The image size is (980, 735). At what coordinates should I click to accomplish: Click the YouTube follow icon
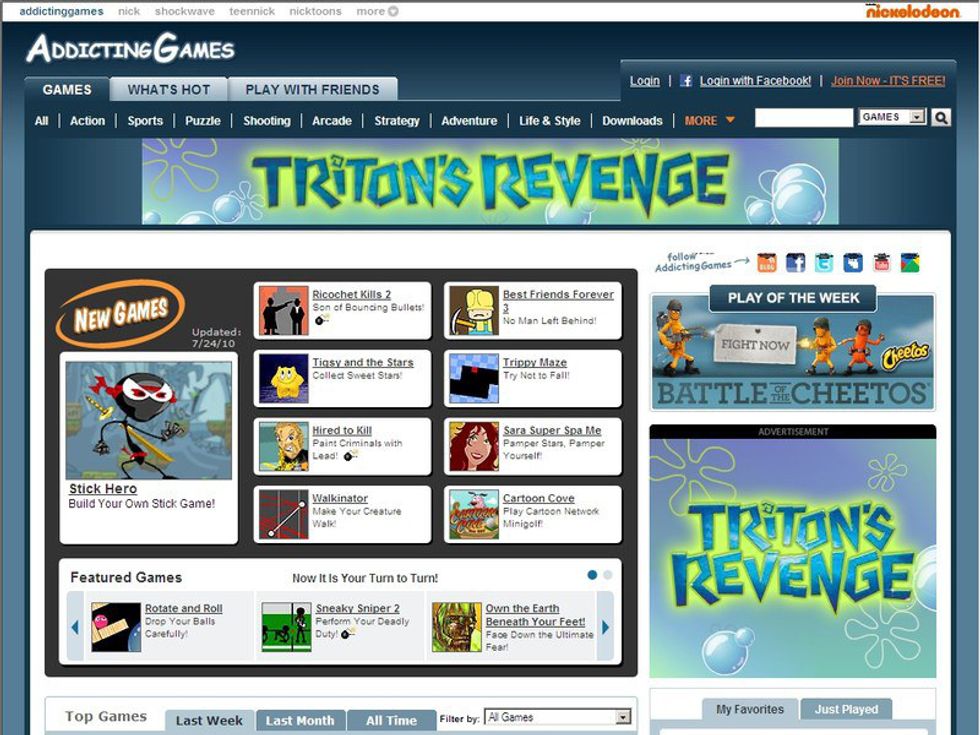pos(881,263)
